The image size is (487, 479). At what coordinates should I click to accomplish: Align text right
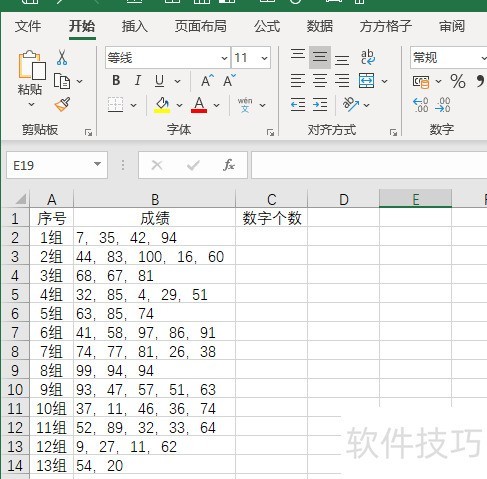point(342,81)
